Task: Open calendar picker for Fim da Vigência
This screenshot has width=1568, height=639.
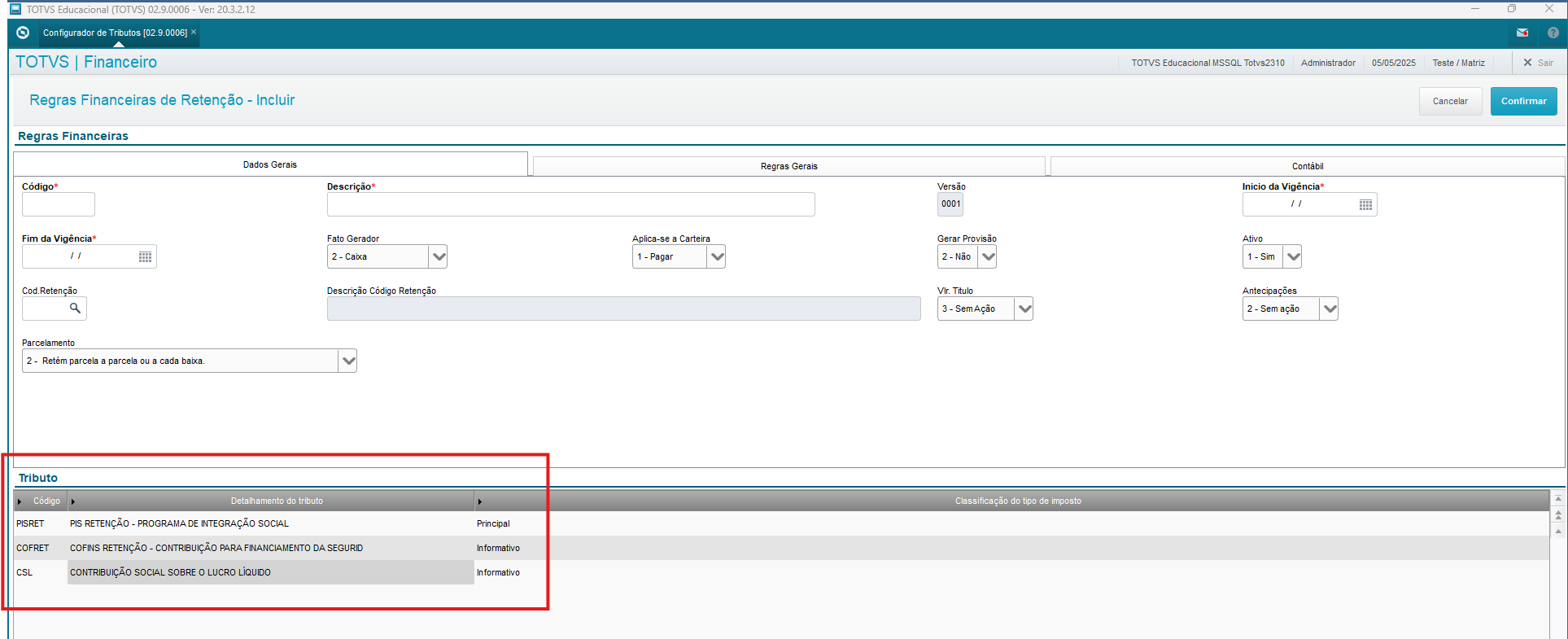Action: [x=145, y=256]
